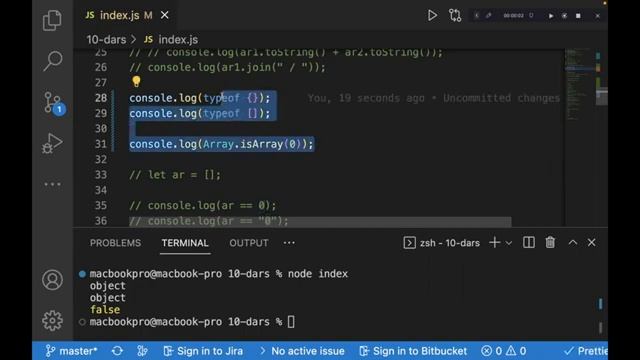Expand the 10-dars breadcrumb folder
The image size is (640, 360).
(106, 40)
